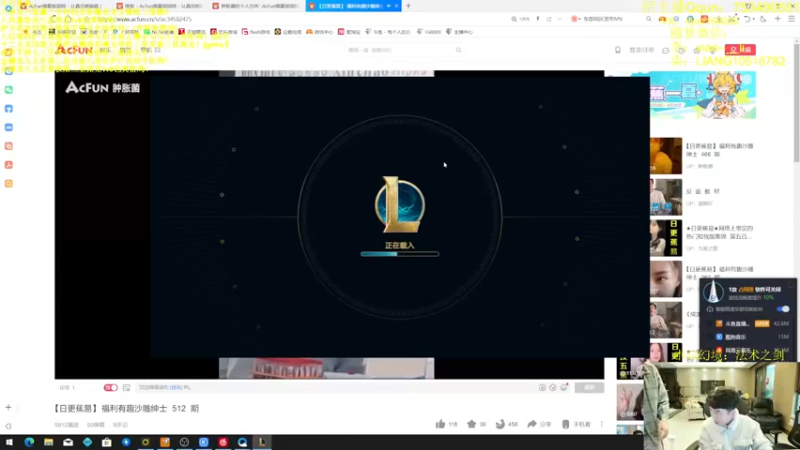Click the zoom magnifier icon in address bar
Image resolution: width=800 pixels, height=450 pixels.
514,19
